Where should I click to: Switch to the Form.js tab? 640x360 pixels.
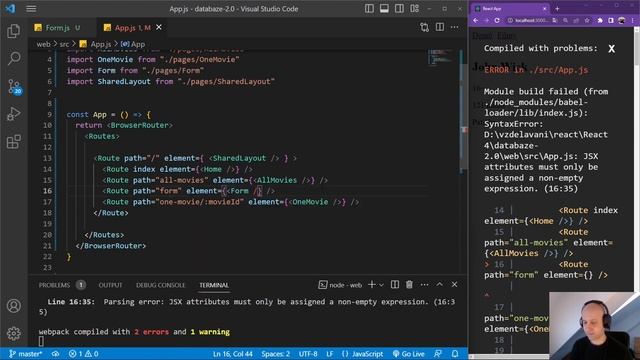coord(58,28)
